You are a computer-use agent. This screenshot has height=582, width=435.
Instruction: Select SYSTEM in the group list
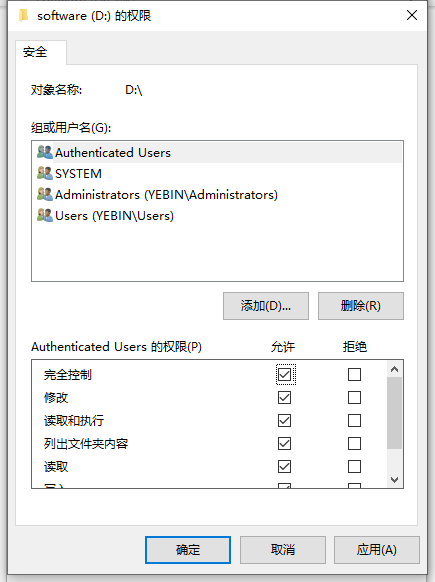click(78, 174)
